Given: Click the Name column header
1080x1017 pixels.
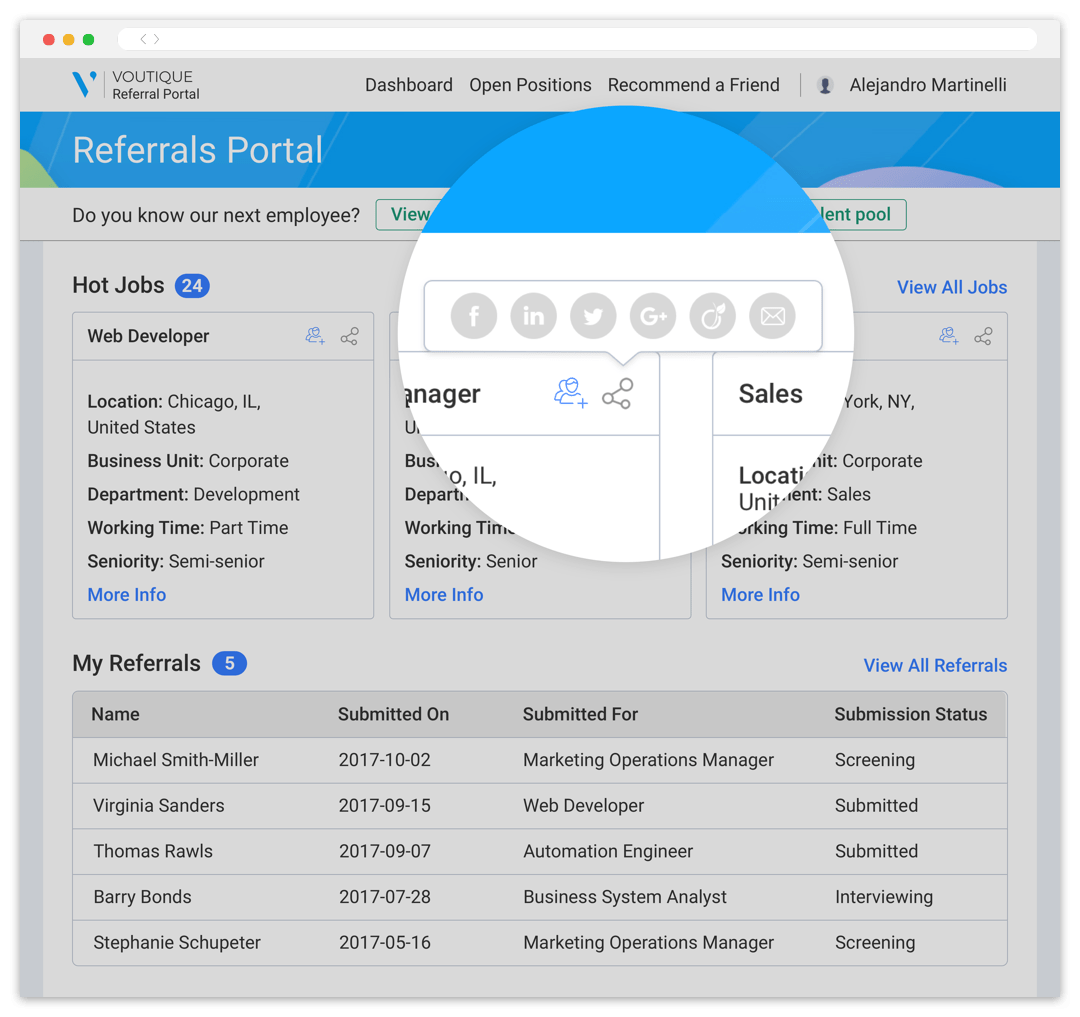Looking at the screenshot, I should (116, 714).
